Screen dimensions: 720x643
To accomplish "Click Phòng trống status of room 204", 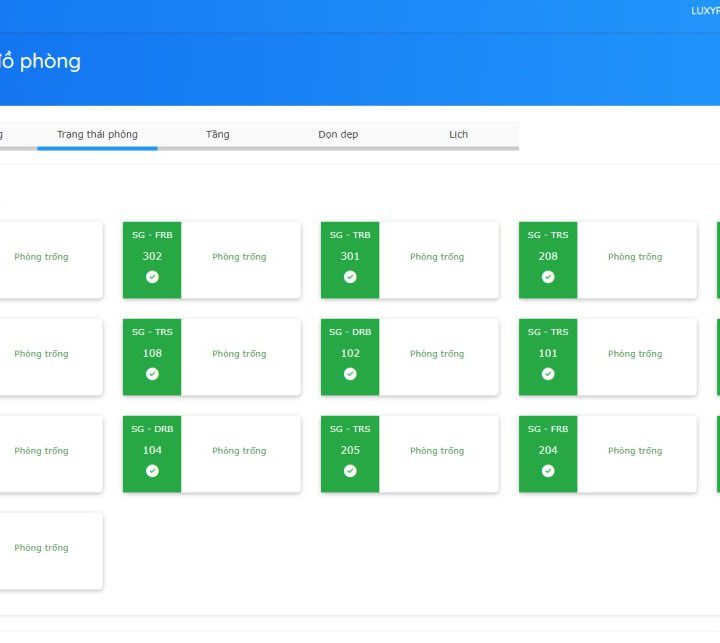I will pos(635,451).
